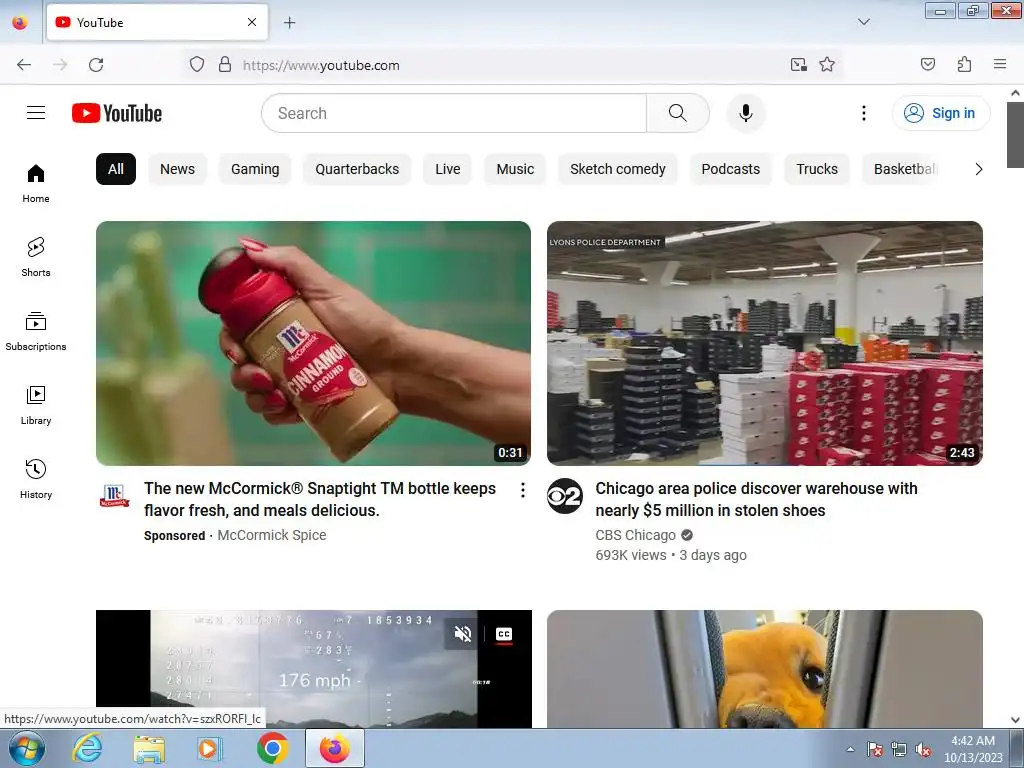Show hidden system tray icons
The height and width of the screenshot is (768, 1024).
point(850,749)
